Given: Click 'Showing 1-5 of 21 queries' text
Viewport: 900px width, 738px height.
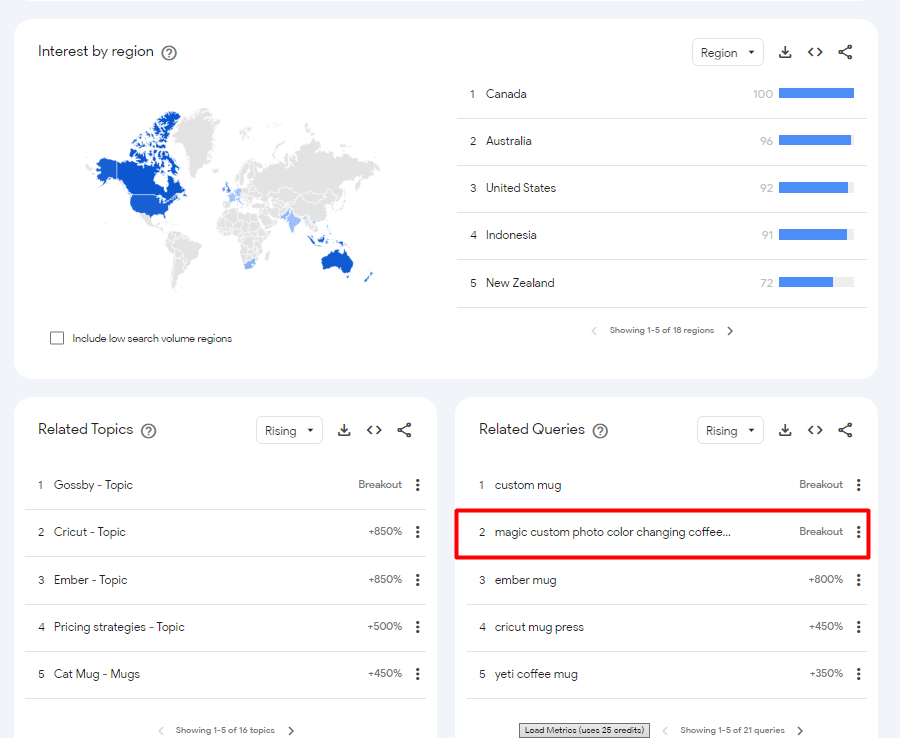Looking at the screenshot, I should (732, 731).
